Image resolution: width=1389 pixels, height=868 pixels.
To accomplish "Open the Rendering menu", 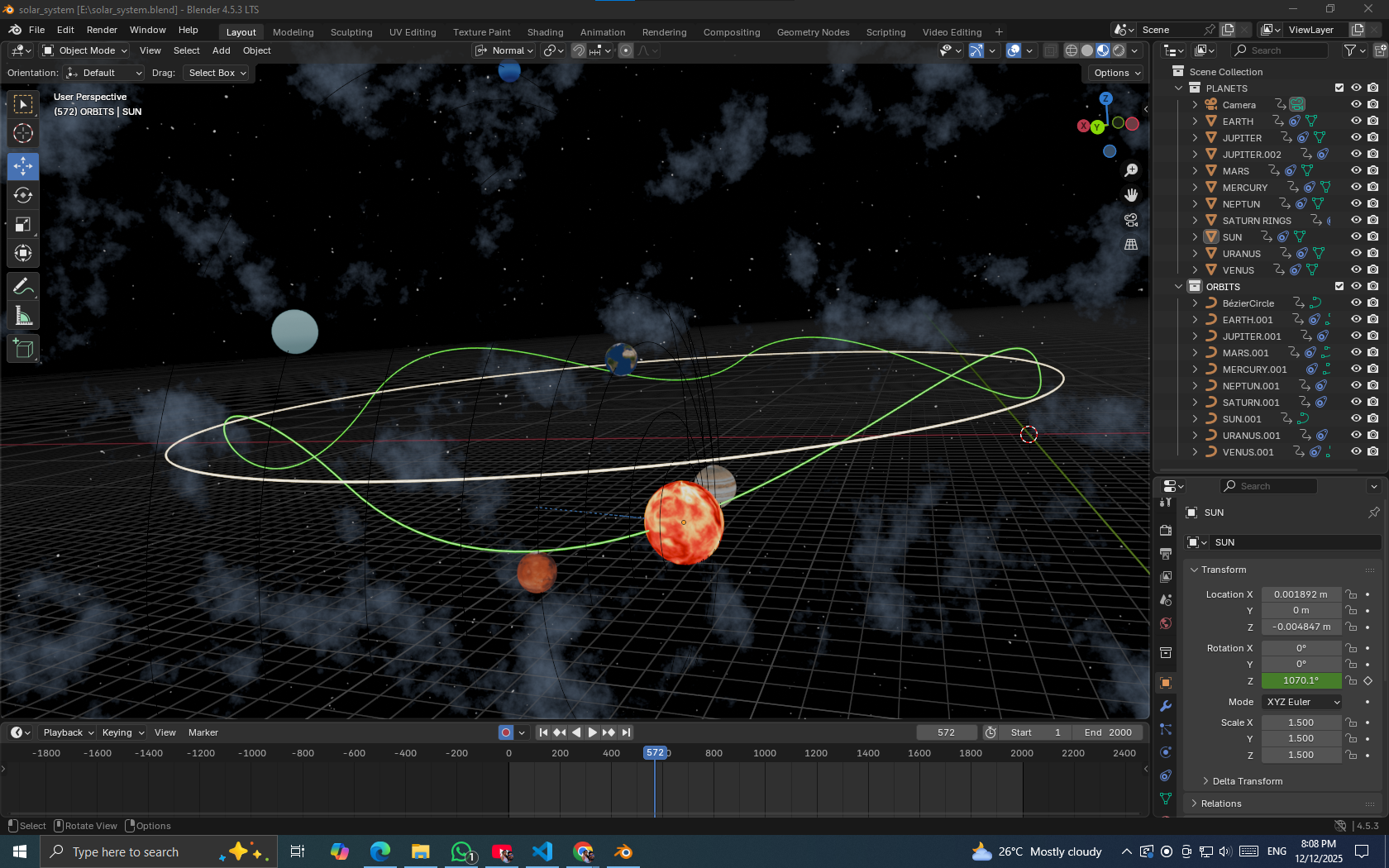I will pyautogui.click(x=664, y=32).
